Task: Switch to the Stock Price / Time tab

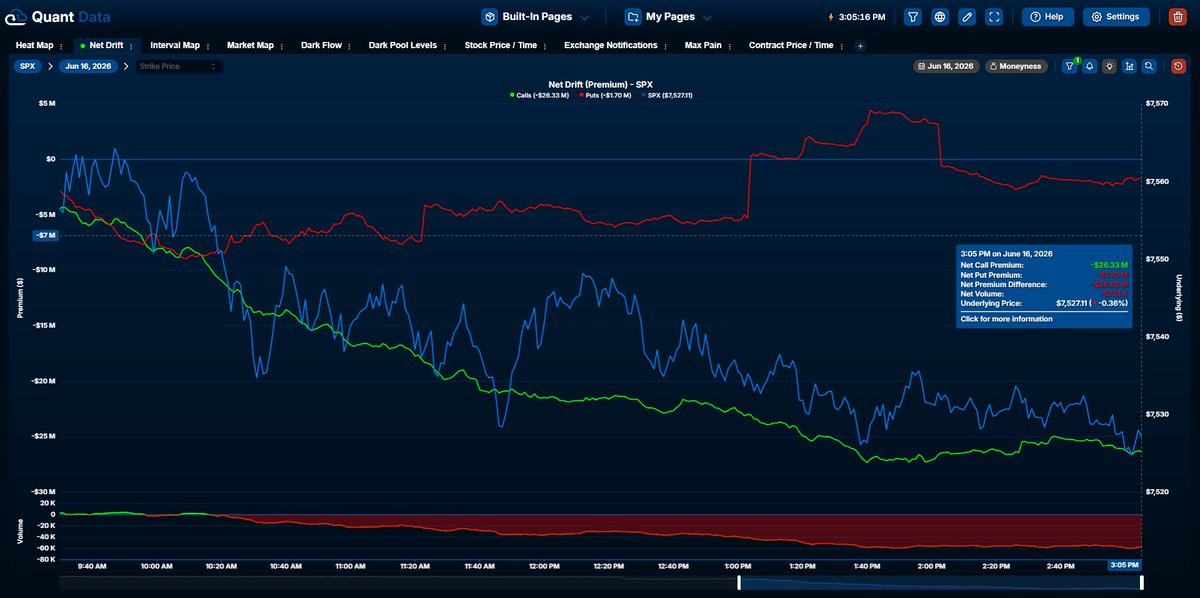Action: click(501, 45)
